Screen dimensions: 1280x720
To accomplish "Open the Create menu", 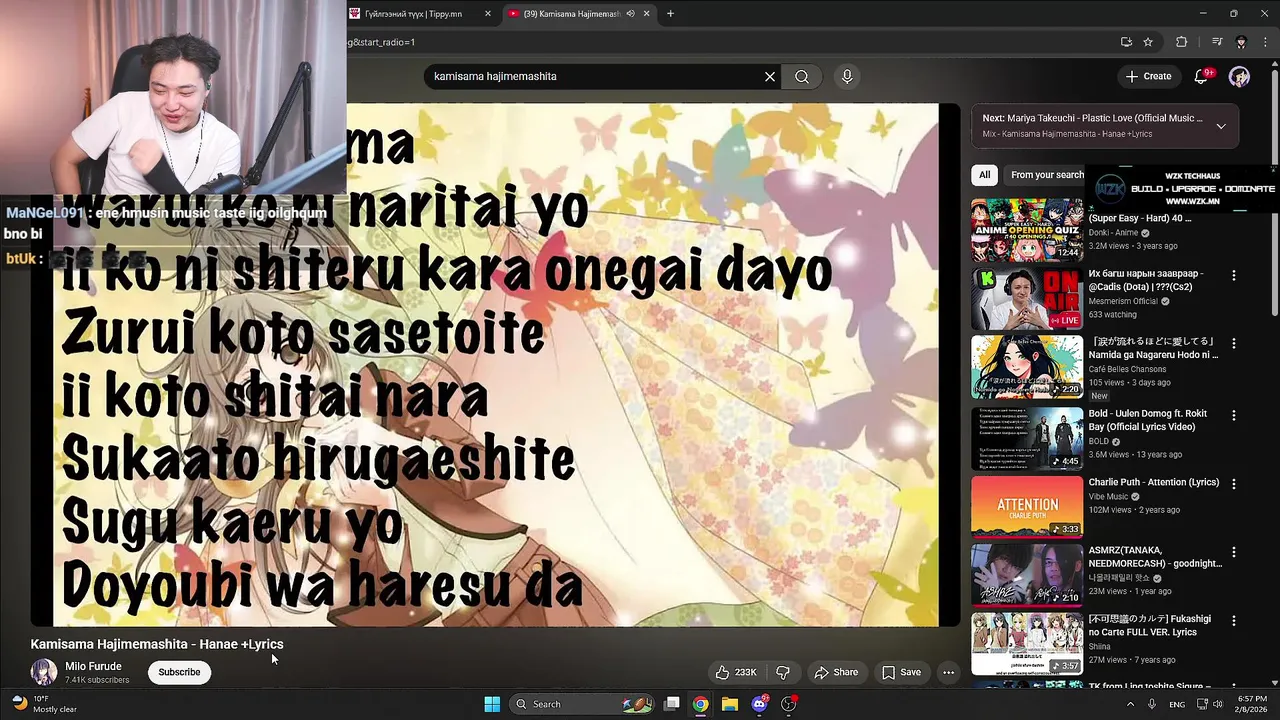I will (1148, 76).
